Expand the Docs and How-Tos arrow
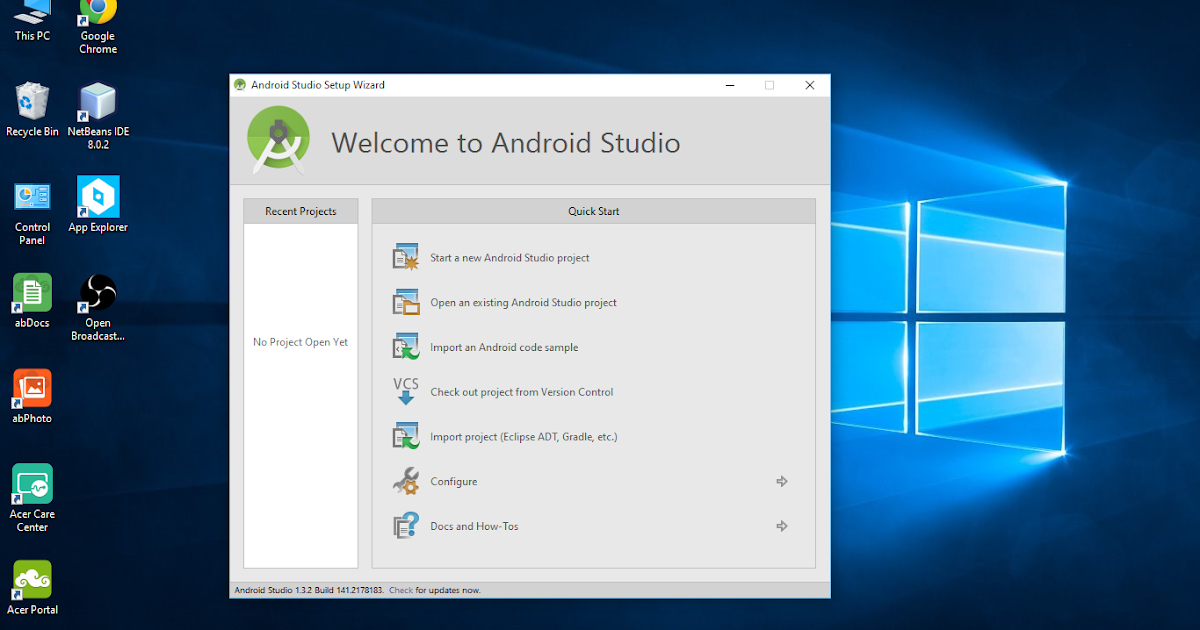The image size is (1200, 630). coord(782,525)
